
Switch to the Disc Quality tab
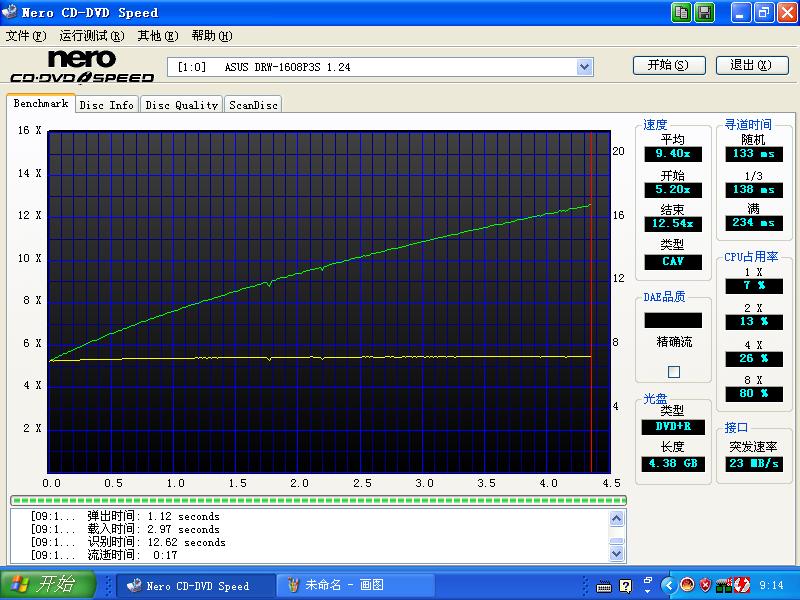point(181,105)
